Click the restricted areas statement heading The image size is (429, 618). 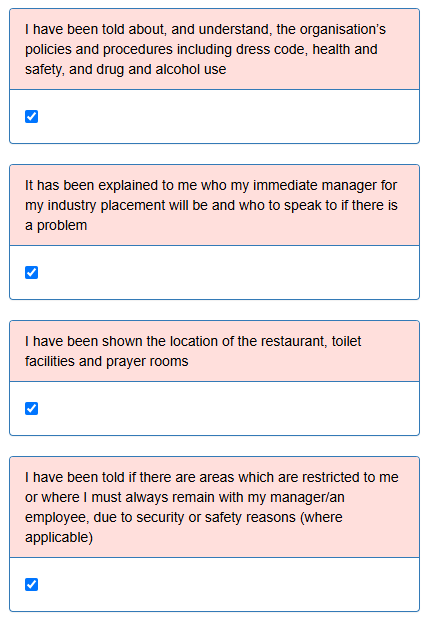212,507
